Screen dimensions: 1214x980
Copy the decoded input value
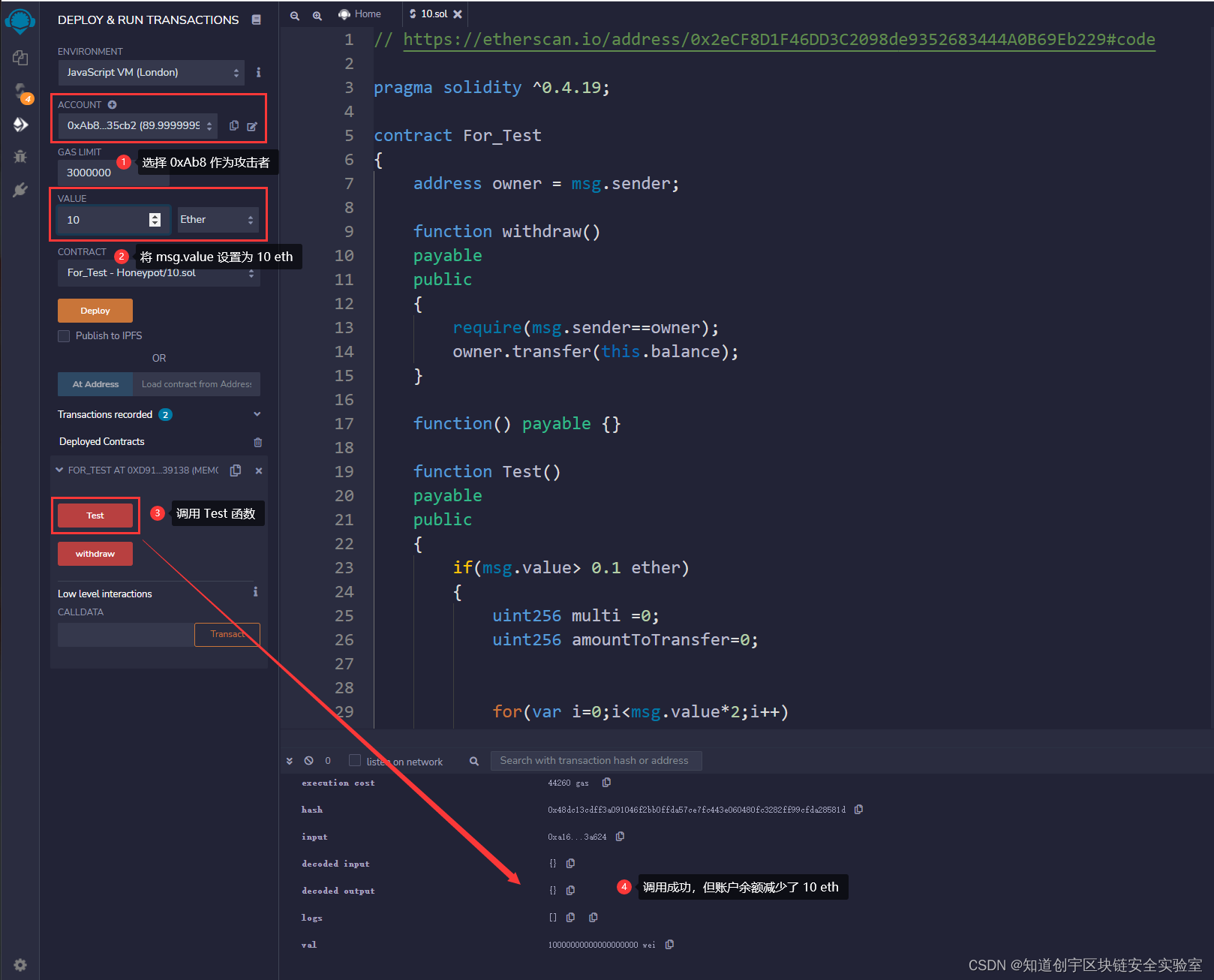tap(570, 864)
